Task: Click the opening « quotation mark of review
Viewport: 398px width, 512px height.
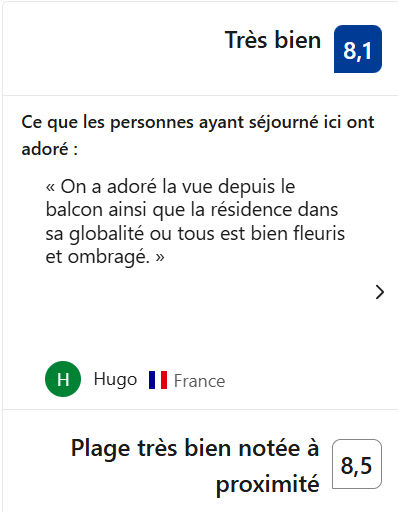Action: pos(50,187)
